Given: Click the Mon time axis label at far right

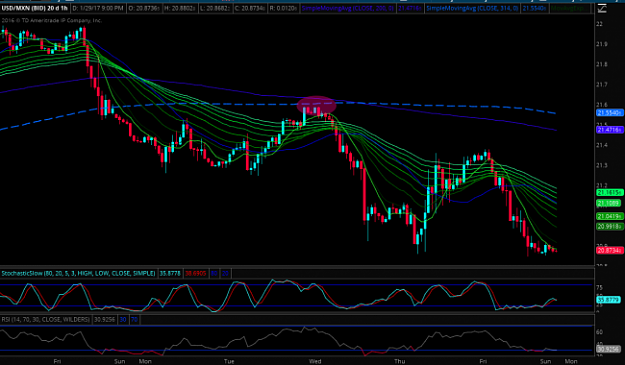Looking at the screenshot, I should [571, 361].
